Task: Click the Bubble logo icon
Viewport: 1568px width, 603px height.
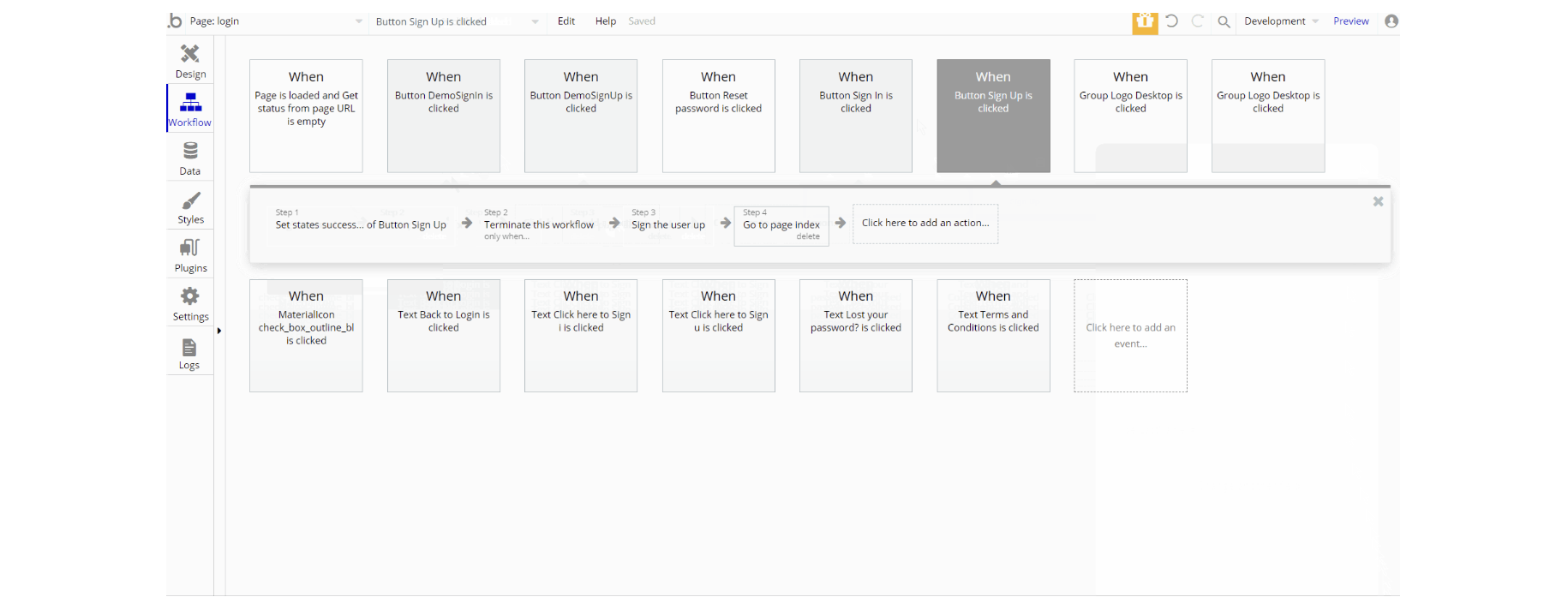Action: (175, 21)
